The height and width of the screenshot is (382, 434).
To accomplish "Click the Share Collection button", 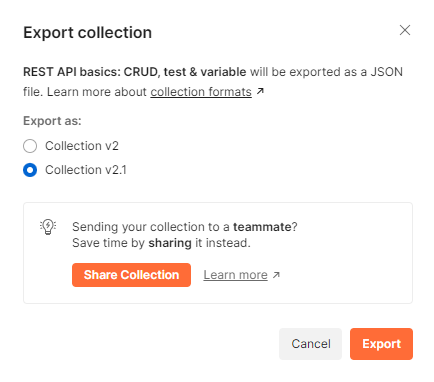I will tap(131, 275).
